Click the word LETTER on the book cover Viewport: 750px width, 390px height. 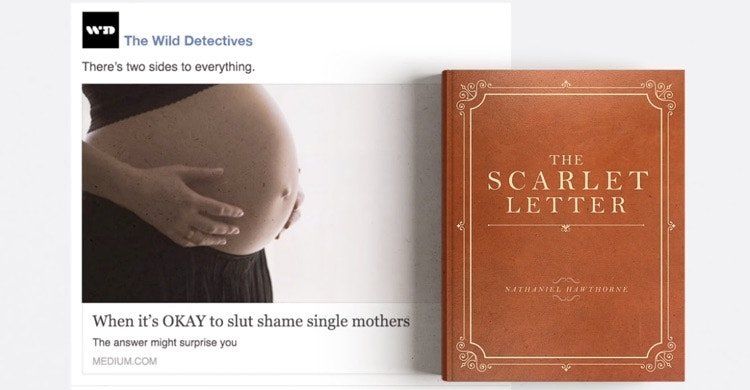[x=566, y=204]
